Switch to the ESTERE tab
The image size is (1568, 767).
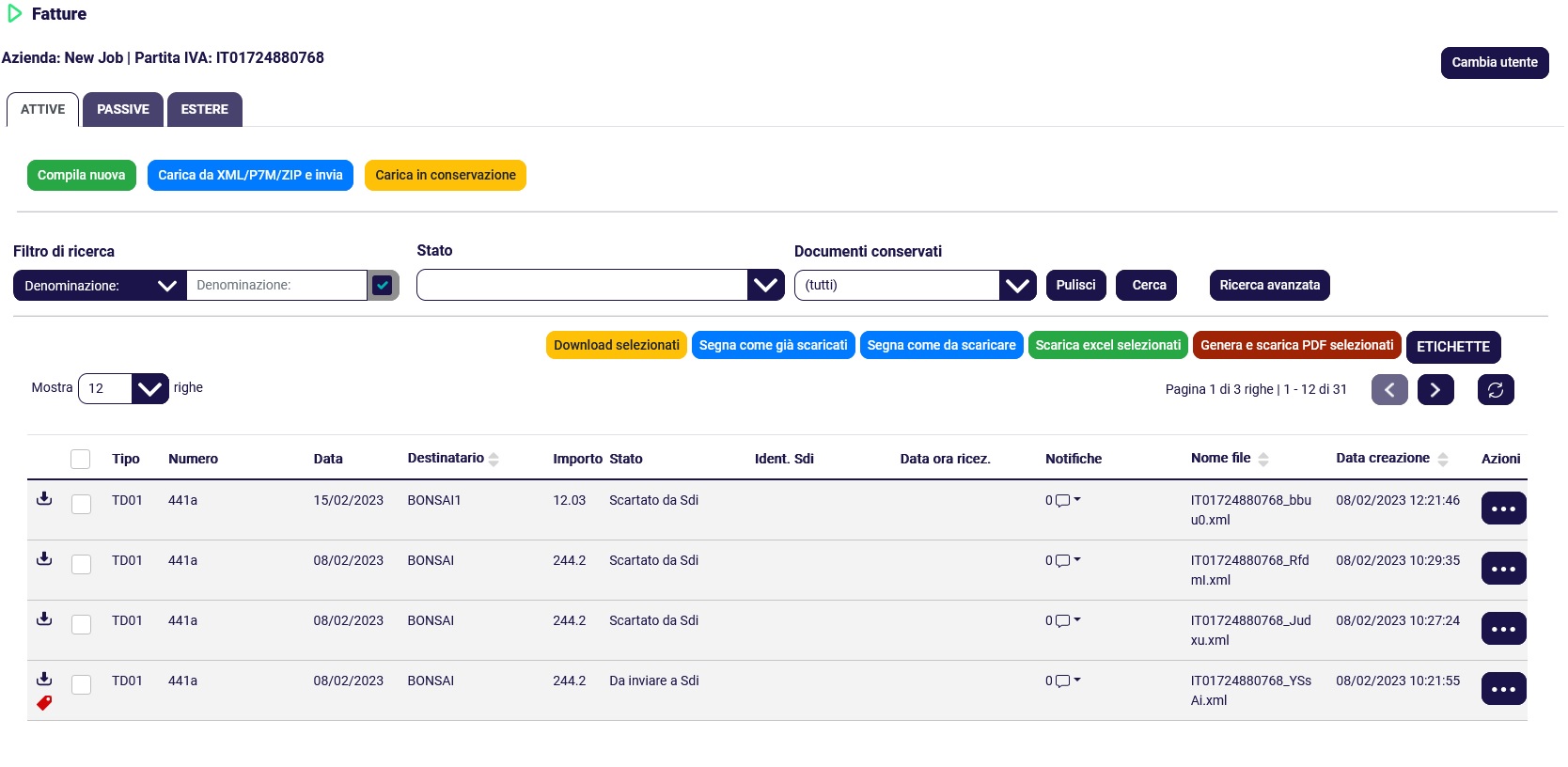coord(204,109)
